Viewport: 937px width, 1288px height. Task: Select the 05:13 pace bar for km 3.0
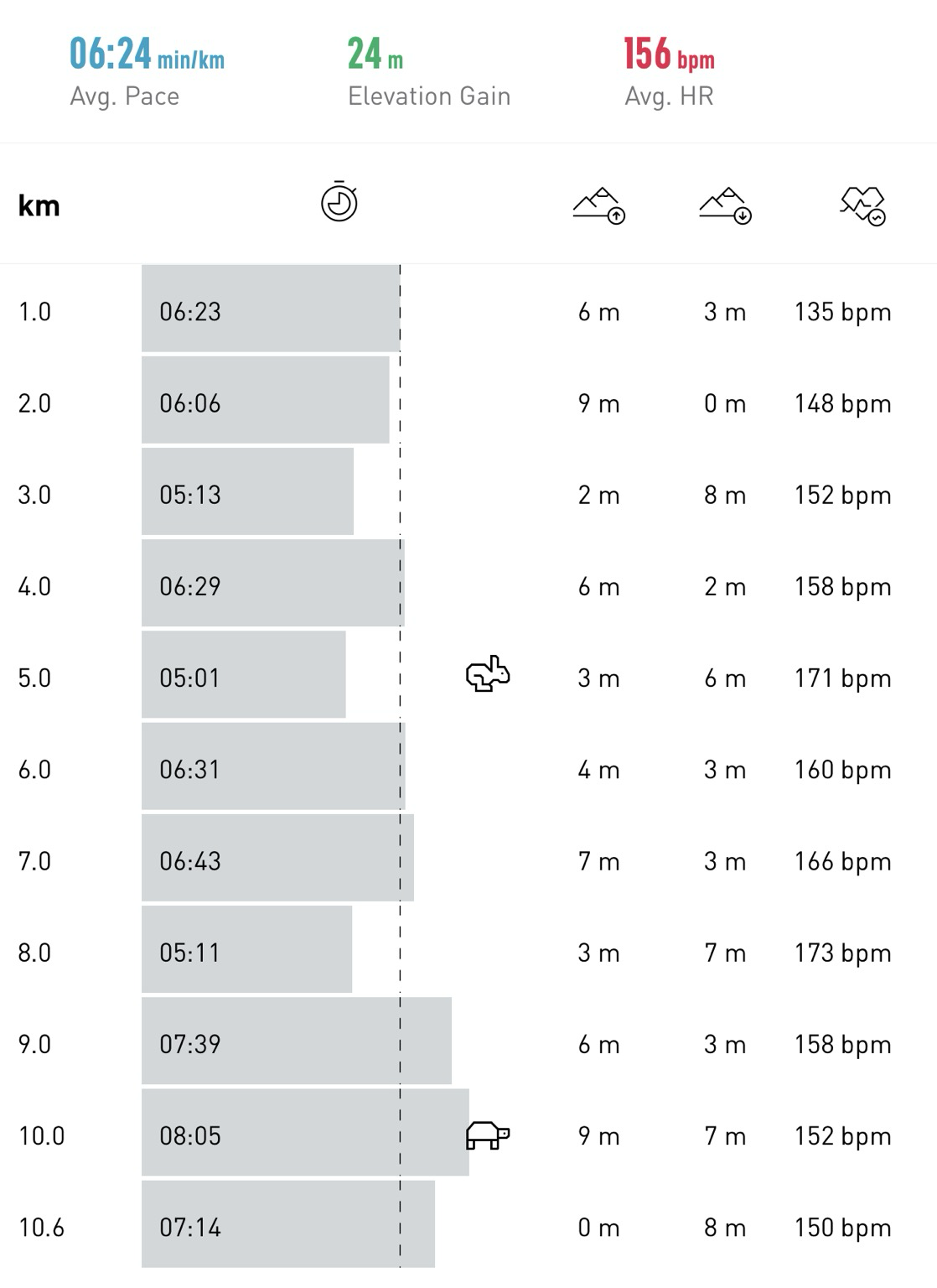[x=247, y=491]
